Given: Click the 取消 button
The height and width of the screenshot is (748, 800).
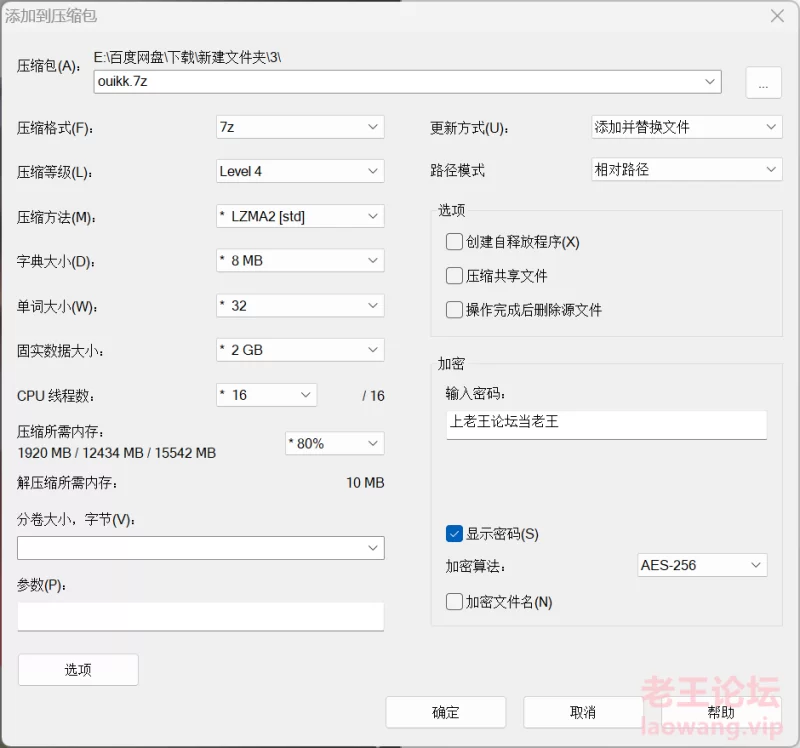Looking at the screenshot, I should click(x=583, y=712).
